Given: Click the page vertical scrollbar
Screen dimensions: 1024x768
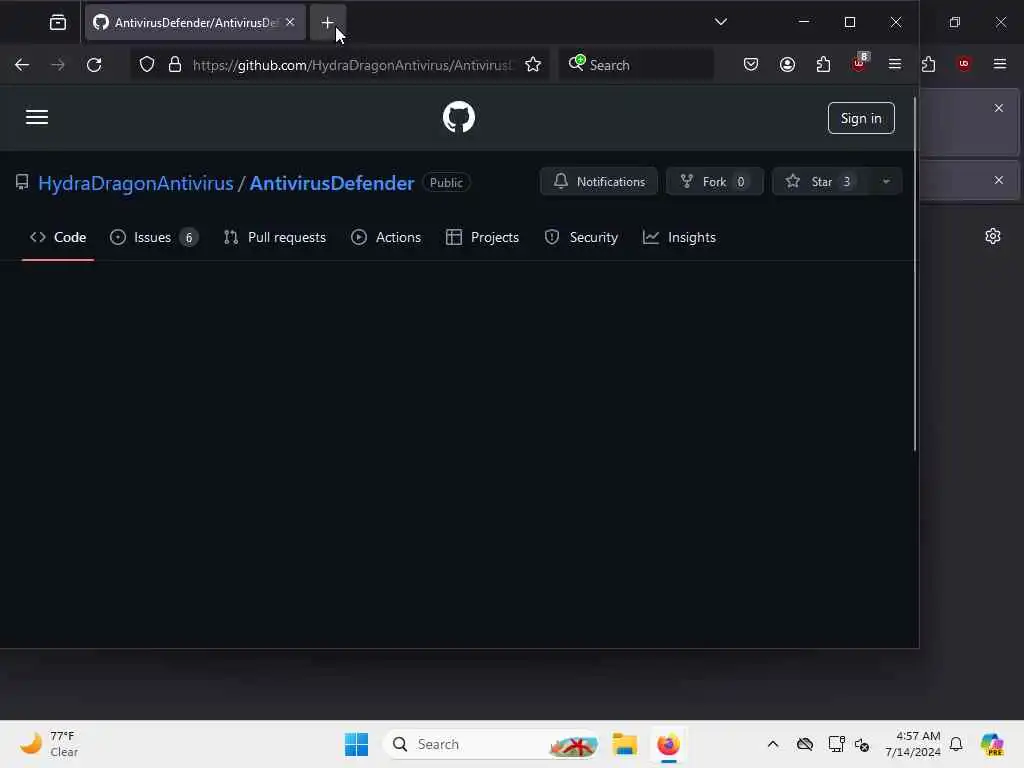Looking at the screenshot, I should pos(914,274).
